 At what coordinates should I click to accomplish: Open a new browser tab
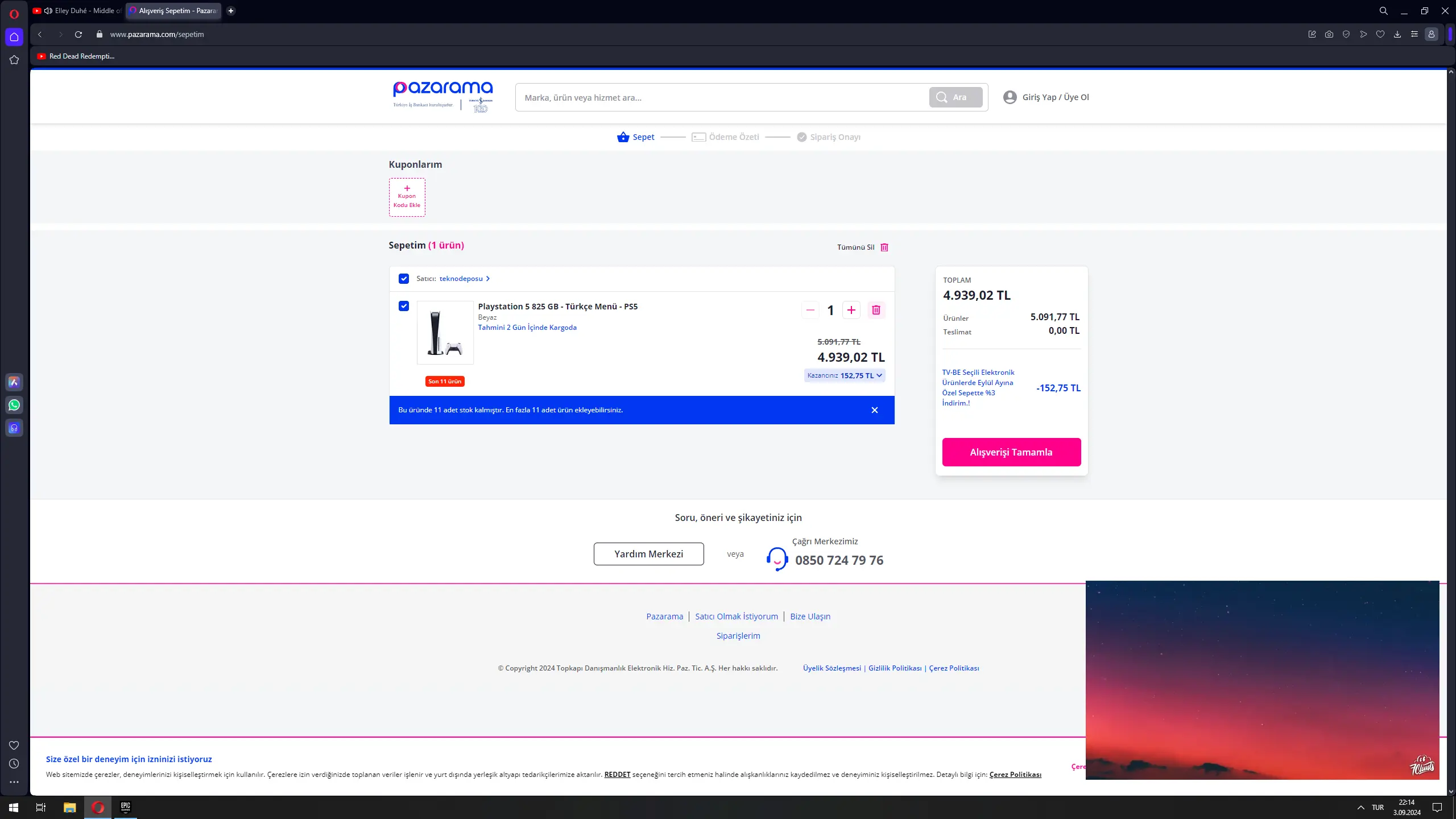click(231, 11)
